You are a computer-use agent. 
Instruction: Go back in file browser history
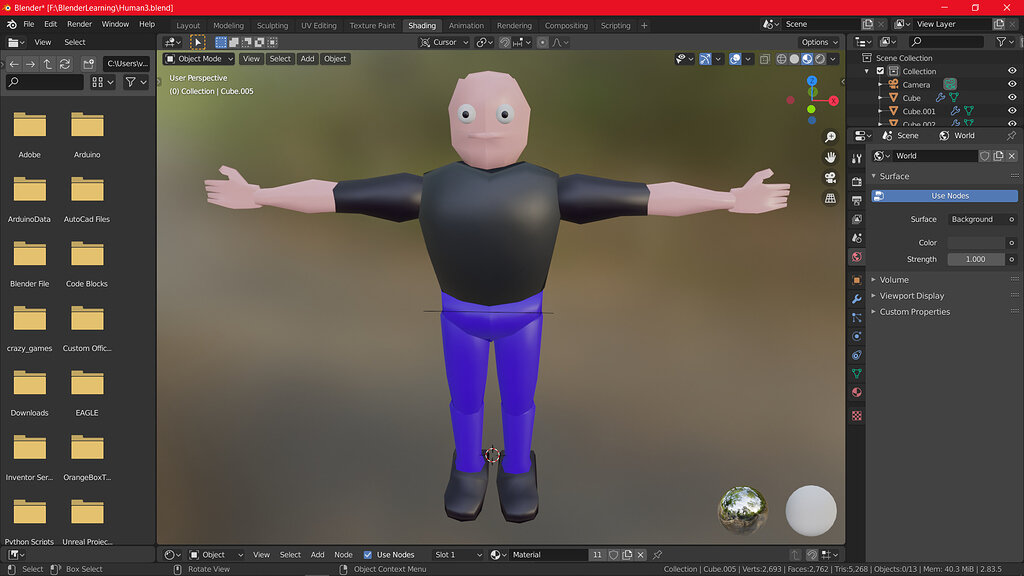click(14, 64)
